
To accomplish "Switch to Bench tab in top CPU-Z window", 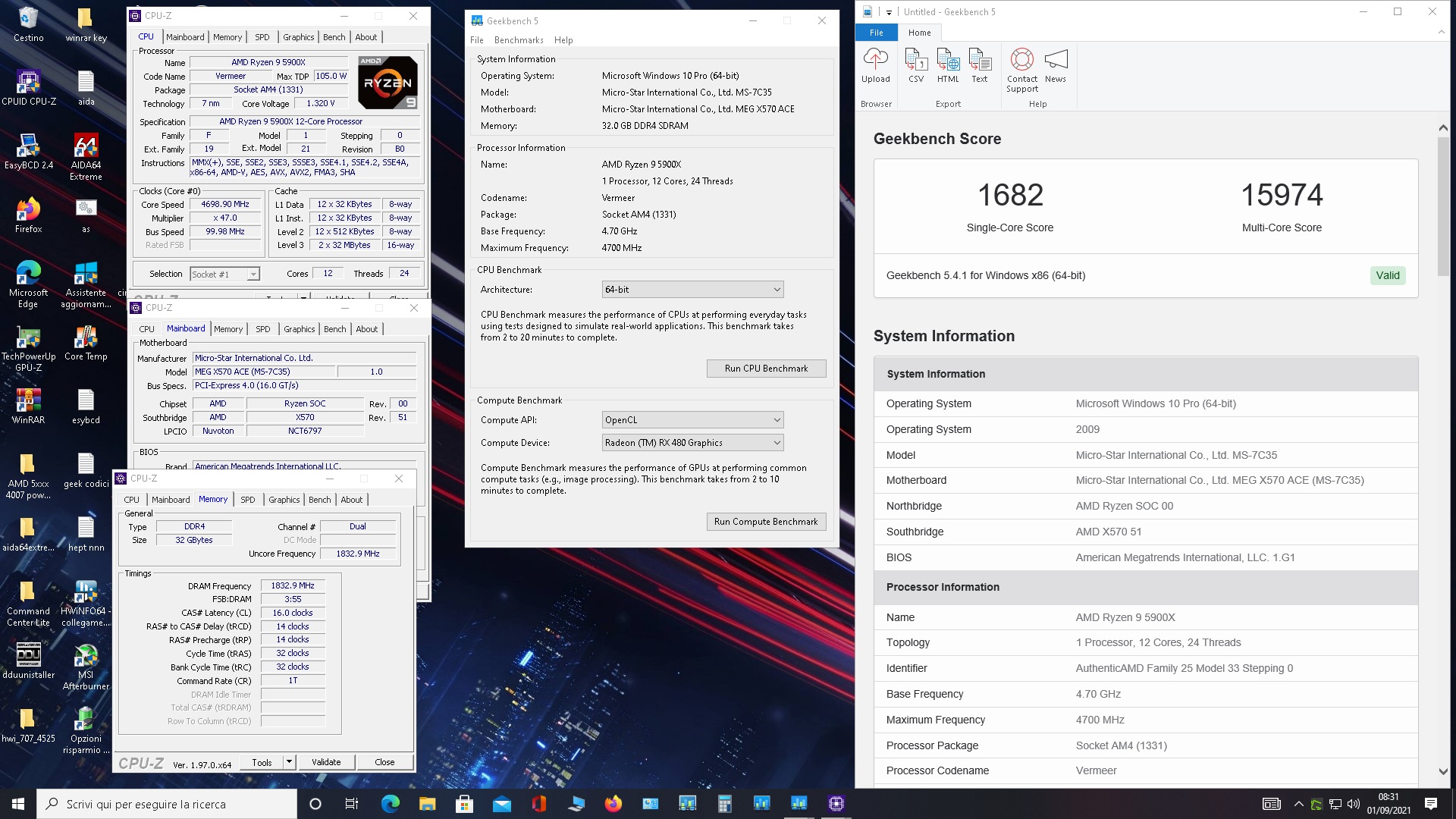I will click(x=334, y=37).
